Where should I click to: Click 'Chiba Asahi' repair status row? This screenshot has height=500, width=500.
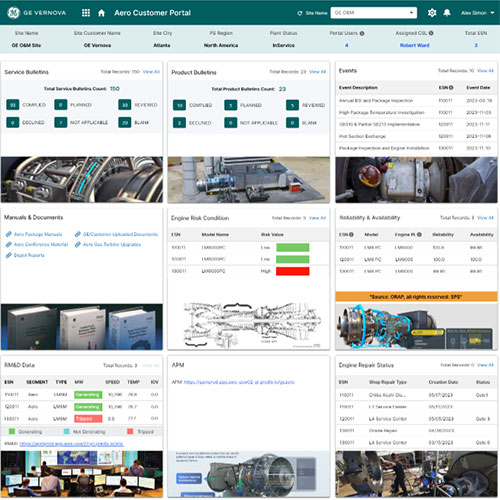pyautogui.click(x=416, y=395)
